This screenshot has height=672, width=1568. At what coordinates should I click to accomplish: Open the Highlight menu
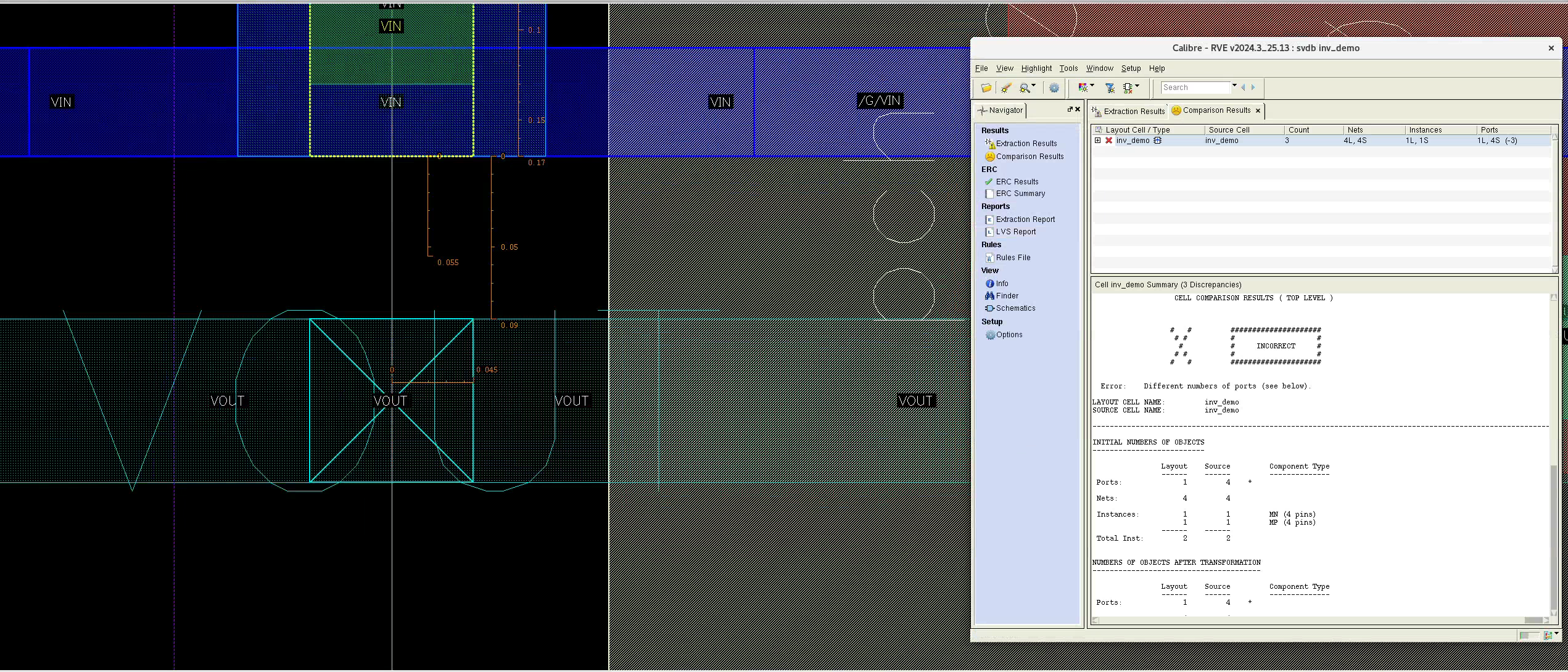pos(1036,68)
